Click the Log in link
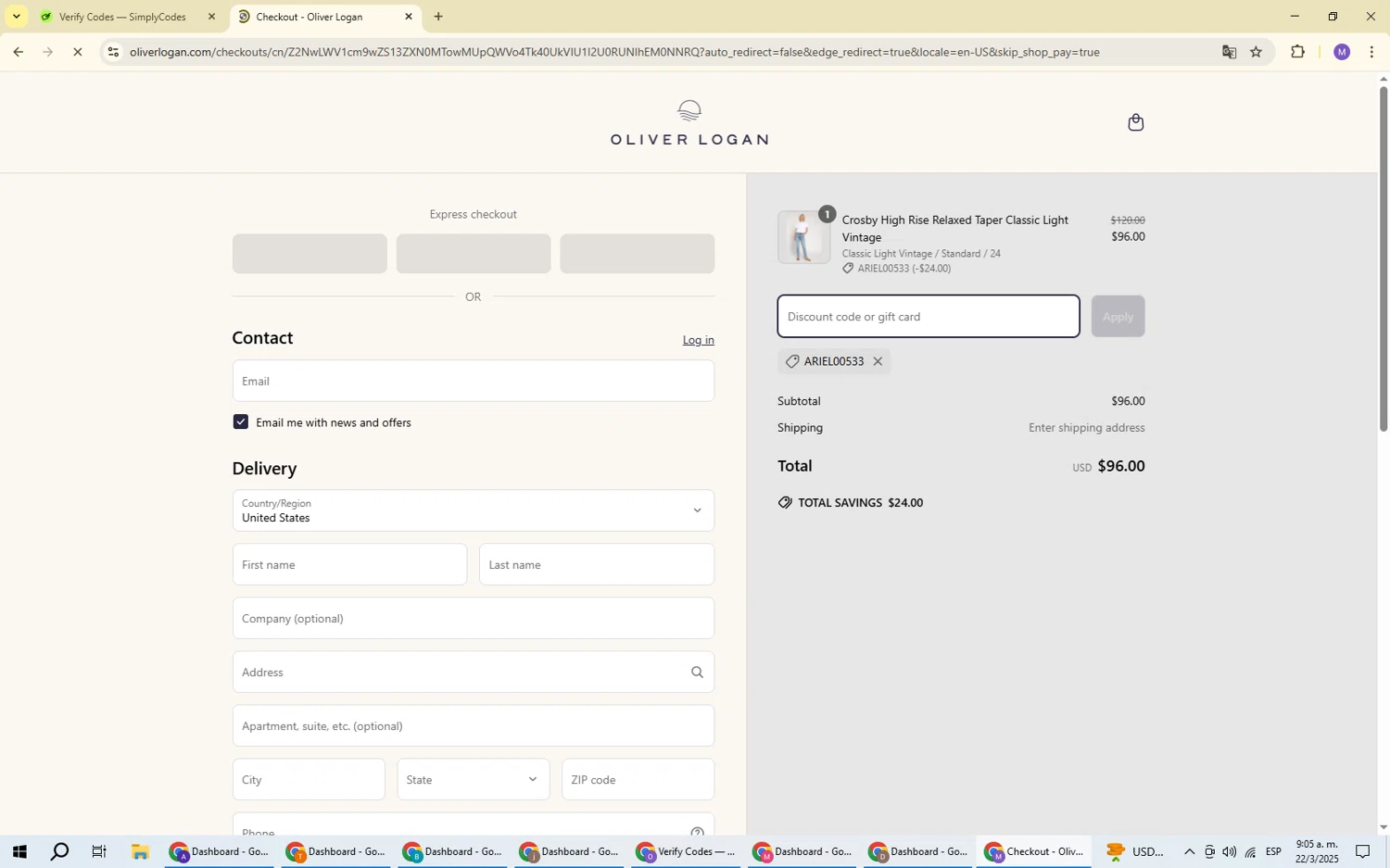The width and height of the screenshot is (1390, 868). coord(698,340)
